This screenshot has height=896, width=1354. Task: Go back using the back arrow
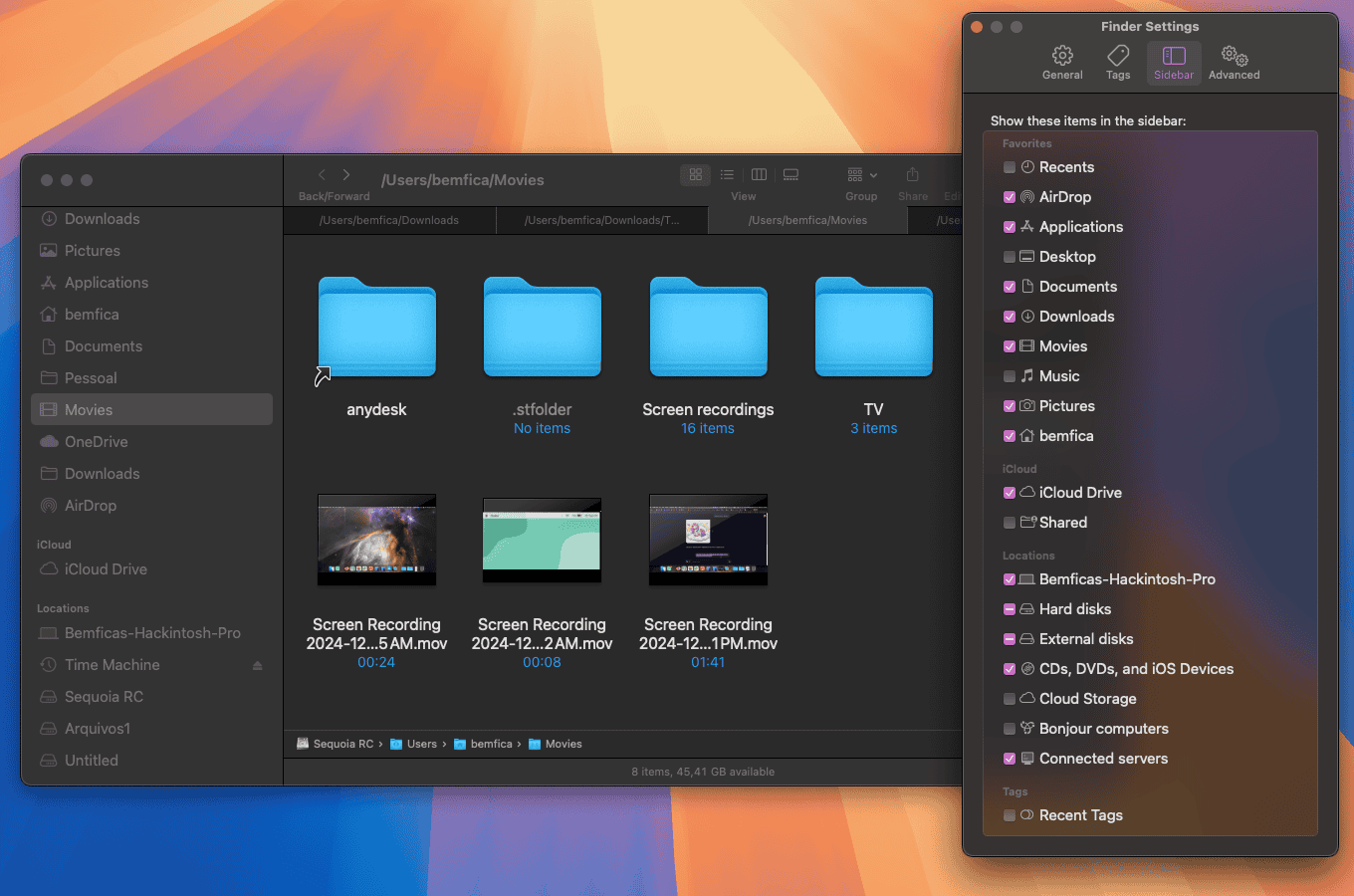pyautogui.click(x=322, y=175)
